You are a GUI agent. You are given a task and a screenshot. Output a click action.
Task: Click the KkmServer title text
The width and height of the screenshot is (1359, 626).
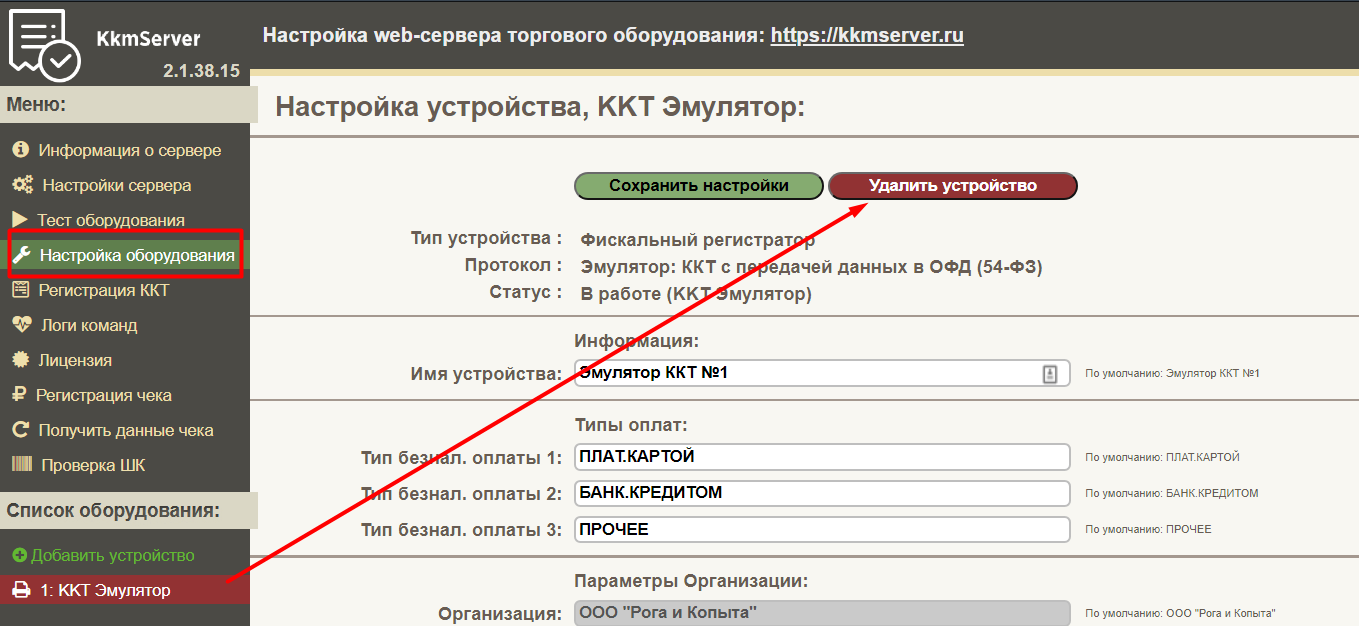(148, 39)
